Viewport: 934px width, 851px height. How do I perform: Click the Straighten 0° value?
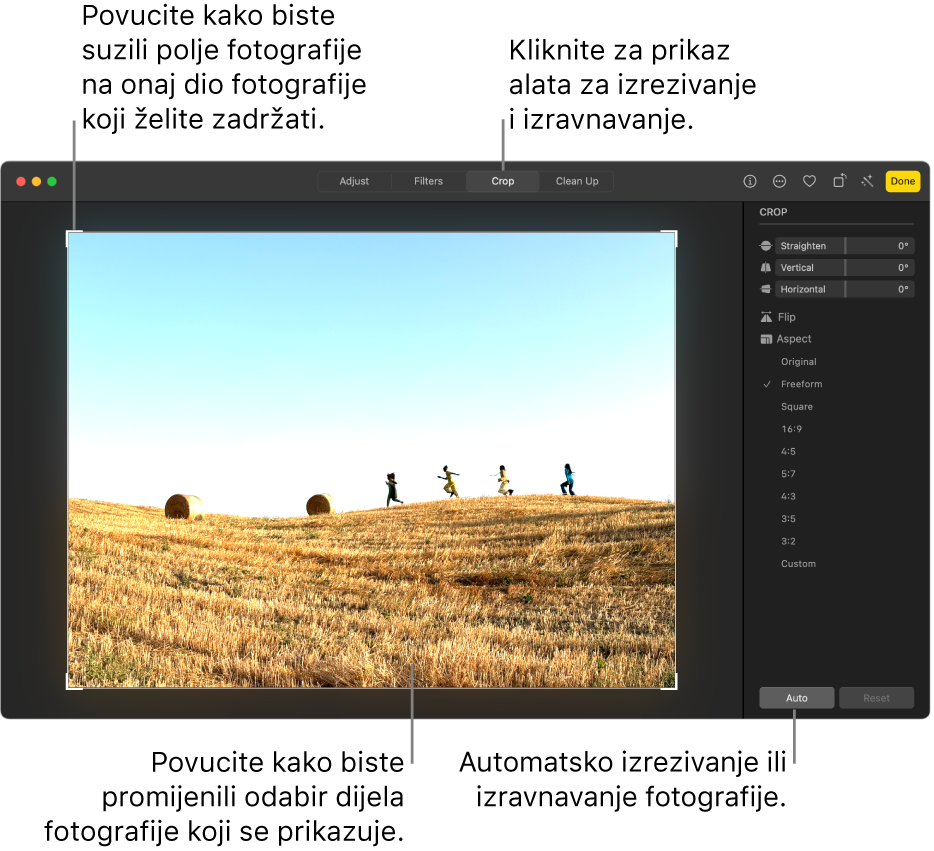click(x=903, y=246)
